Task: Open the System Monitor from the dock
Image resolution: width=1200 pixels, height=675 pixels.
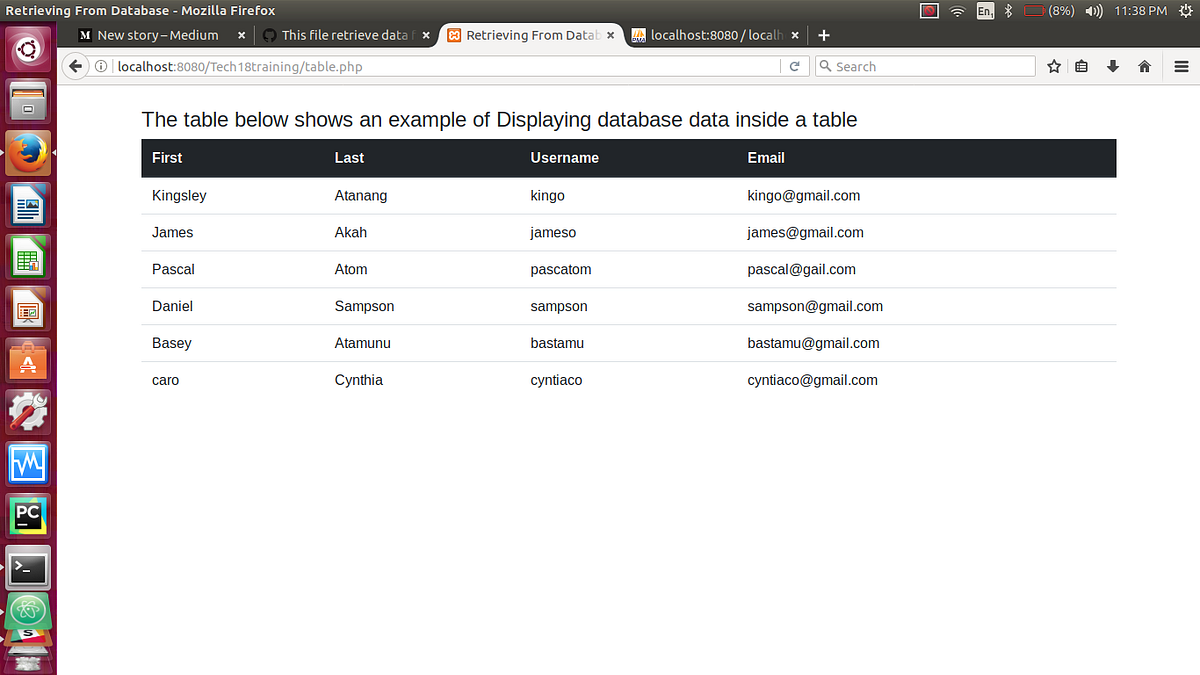Action: [27, 463]
